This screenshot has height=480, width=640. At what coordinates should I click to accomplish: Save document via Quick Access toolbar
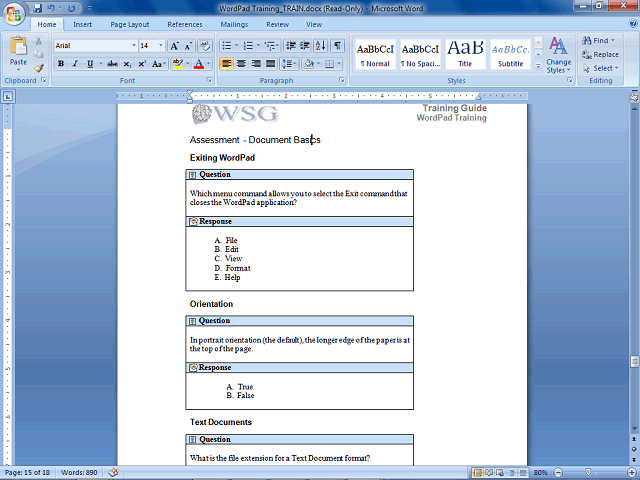[x=38, y=8]
